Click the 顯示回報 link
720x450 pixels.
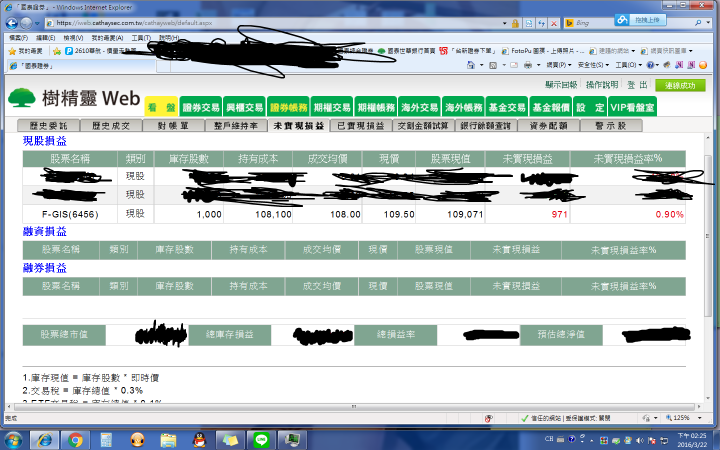click(561, 85)
